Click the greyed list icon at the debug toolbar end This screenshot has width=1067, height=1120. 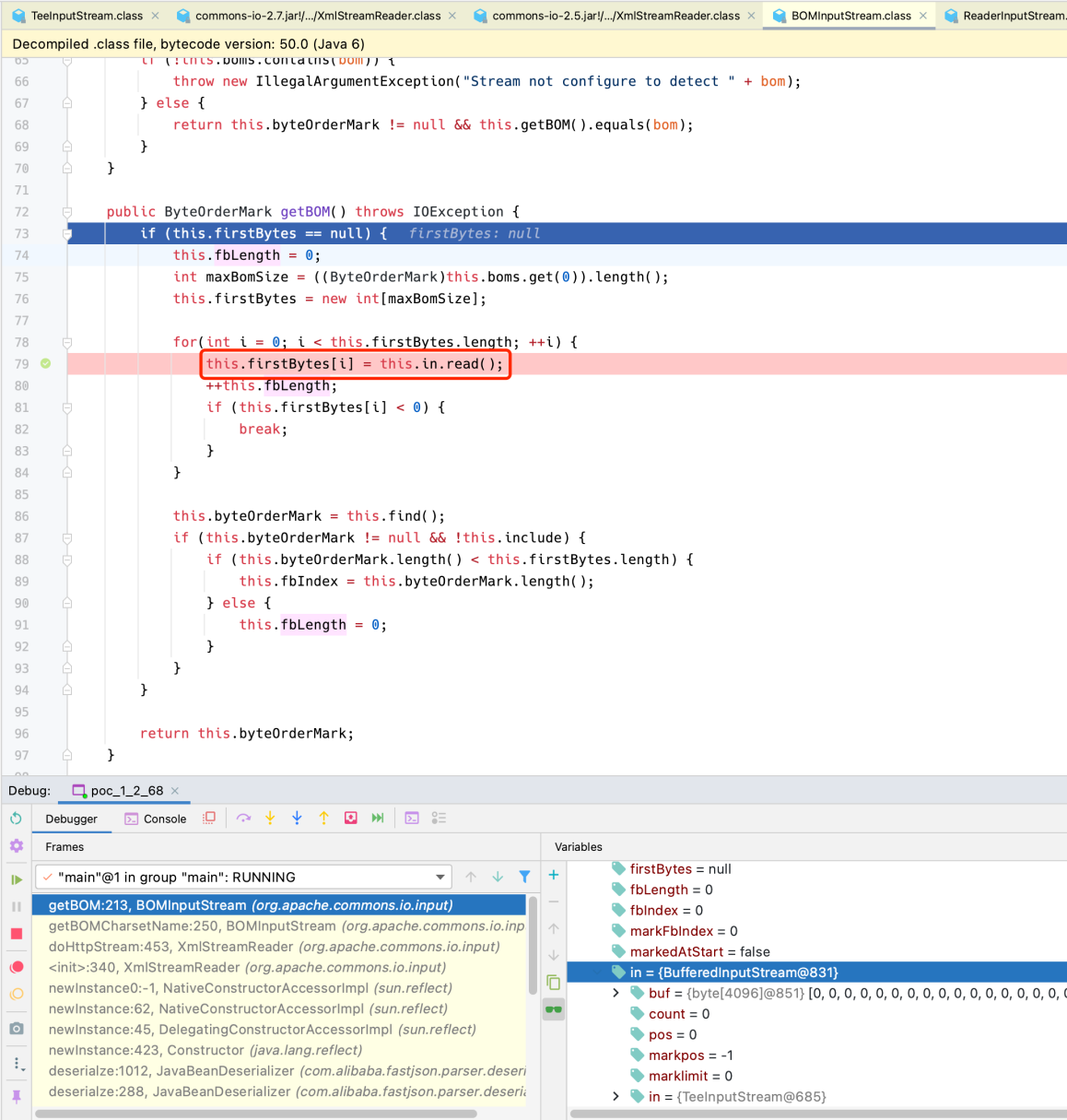tap(439, 818)
